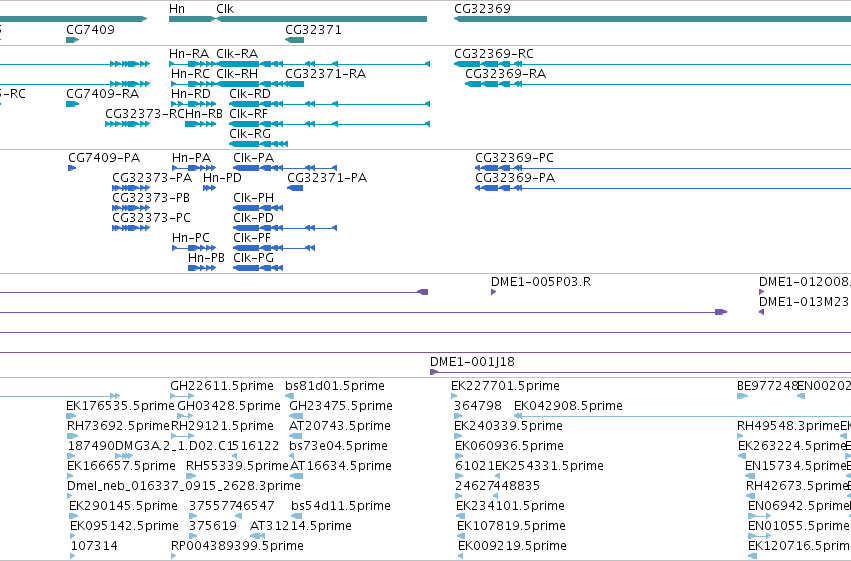851x561 pixels.
Task: Select the CG32371 gene label
Action: point(313,30)
